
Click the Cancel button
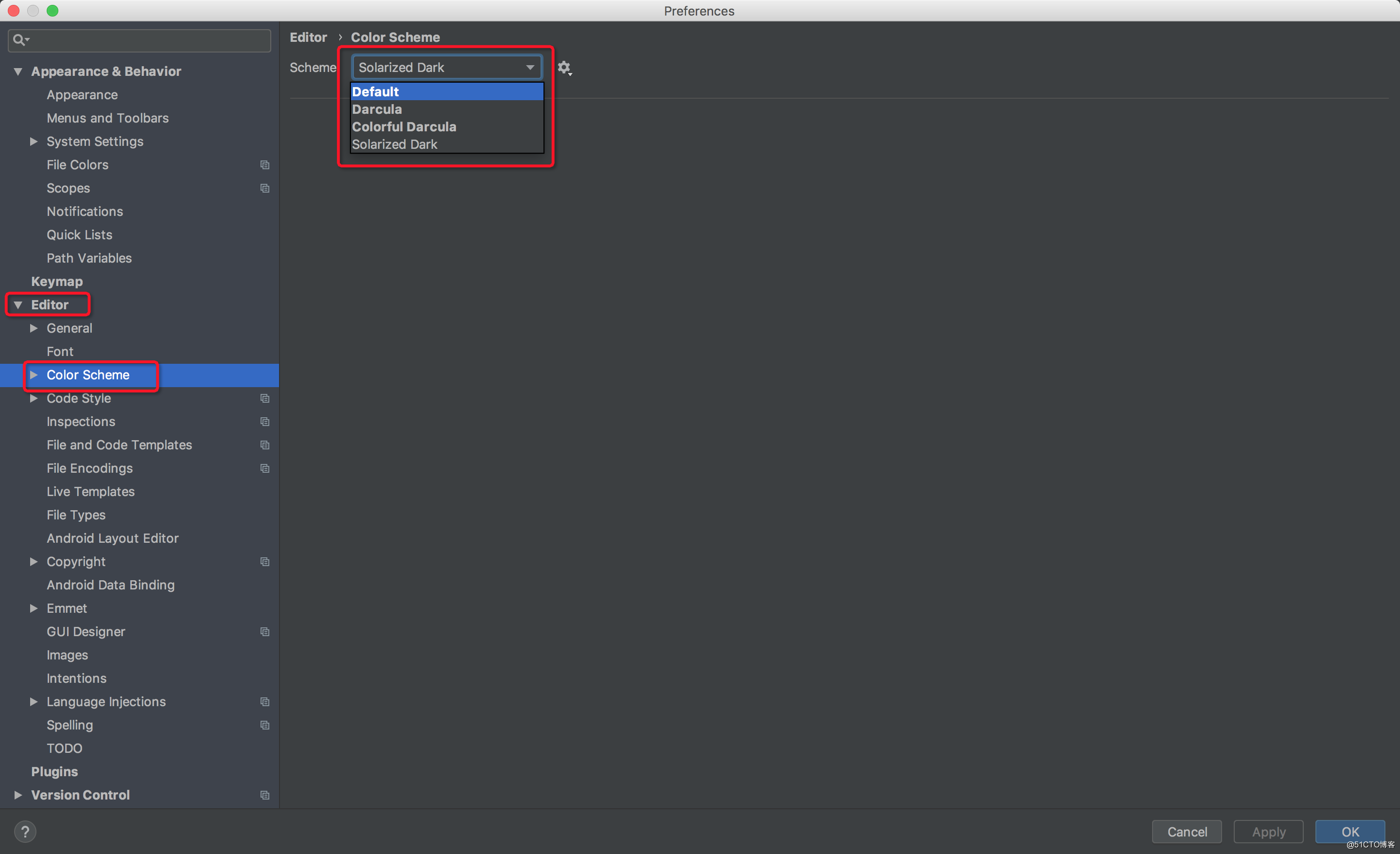click(x=1188, y=831)
